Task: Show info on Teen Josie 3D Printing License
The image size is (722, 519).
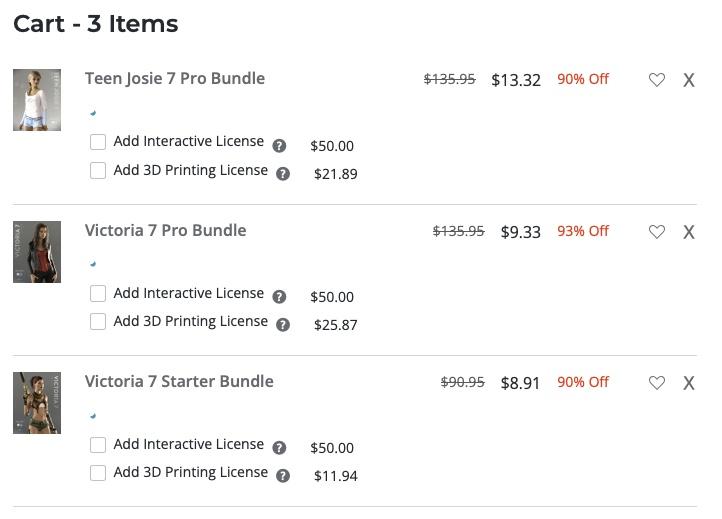Action: [283, 174]
